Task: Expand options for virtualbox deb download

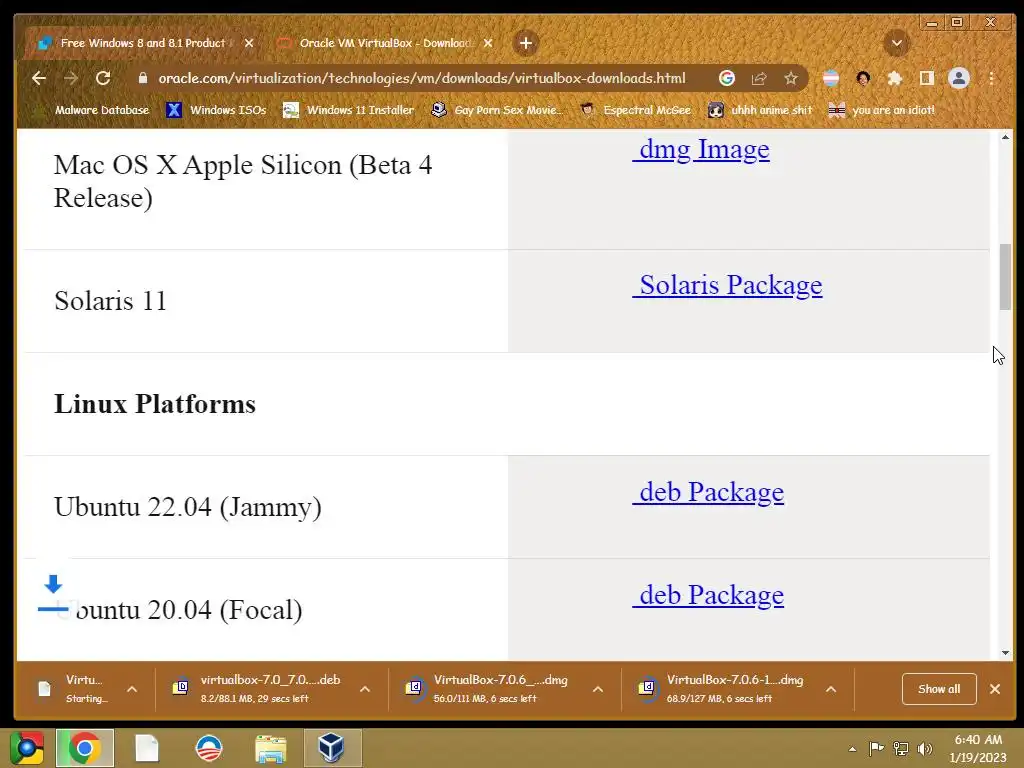Action: coord(365,689)
